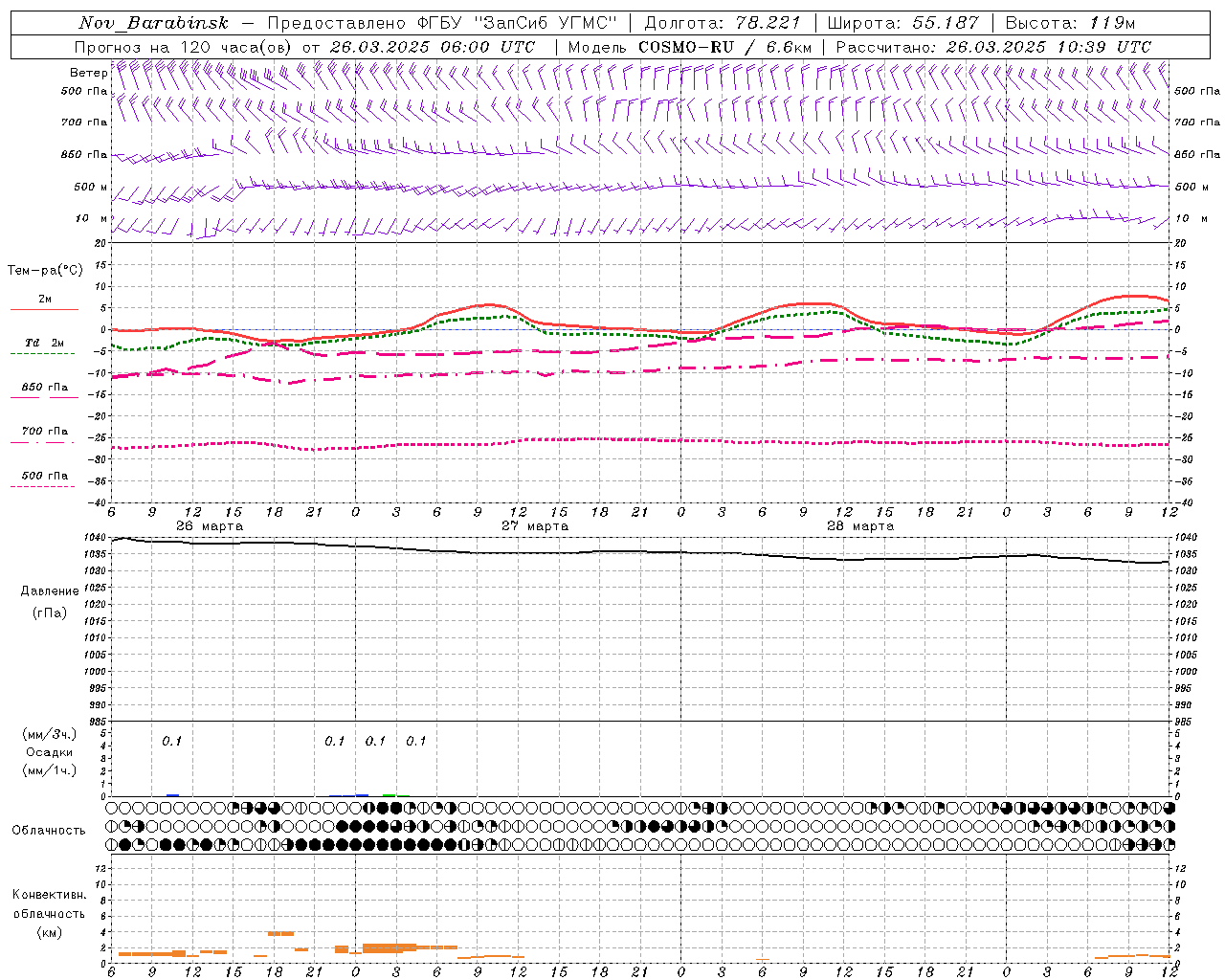The image size is (1225, 980).
Task: Click the Nov_Barabinsk station title
Action: (x=153, y=23)
